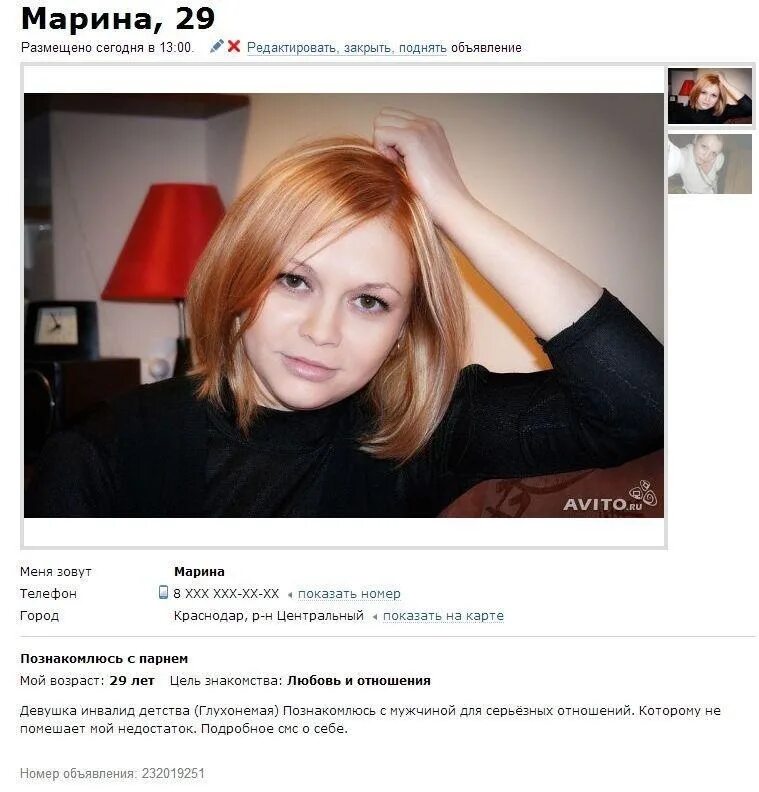Select the "закрыть" listing link

pyautogui.click(x=369, y=47)
